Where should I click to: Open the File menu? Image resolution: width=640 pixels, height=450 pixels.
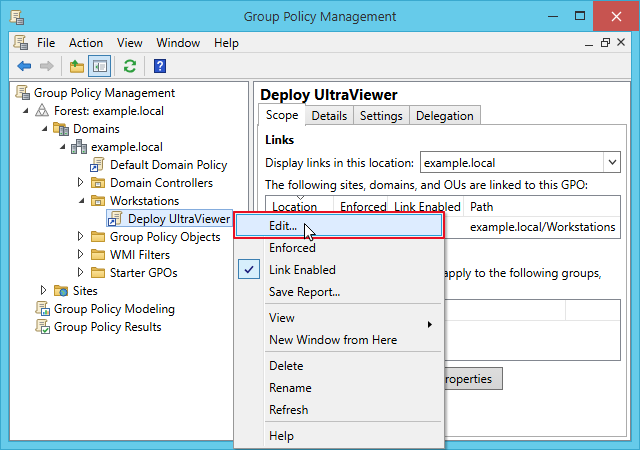tap(46, 43)
